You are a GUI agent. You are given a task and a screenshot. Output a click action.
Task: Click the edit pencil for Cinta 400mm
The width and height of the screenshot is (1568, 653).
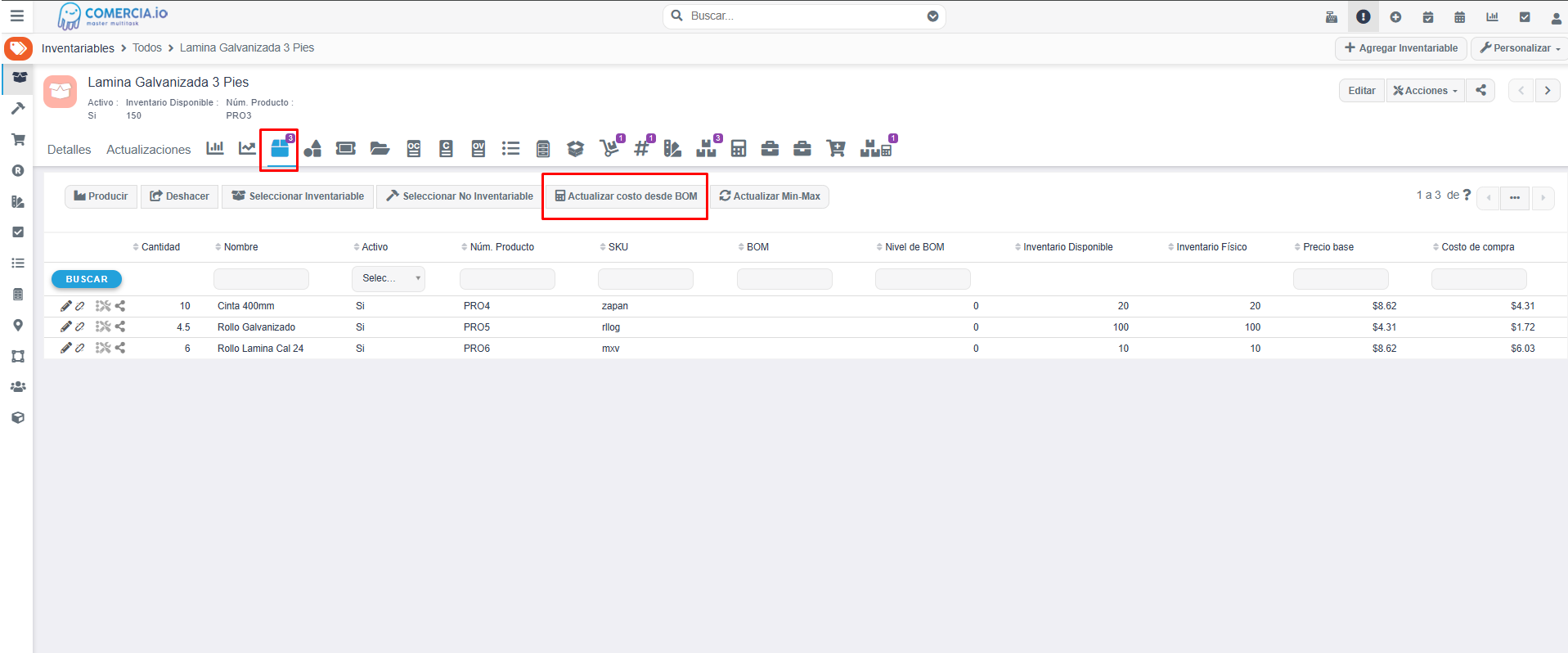click(x=66, y=306)
